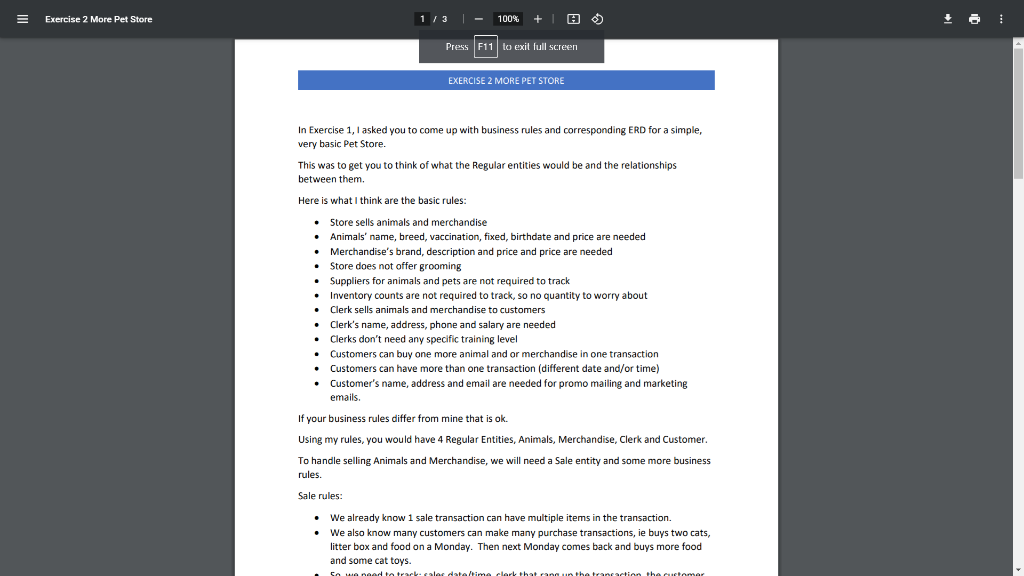Click 'In Exercise 1, I asked you' paragraph
The width and height of the screenshot is (1024, 576).
[x=500, y=136]
